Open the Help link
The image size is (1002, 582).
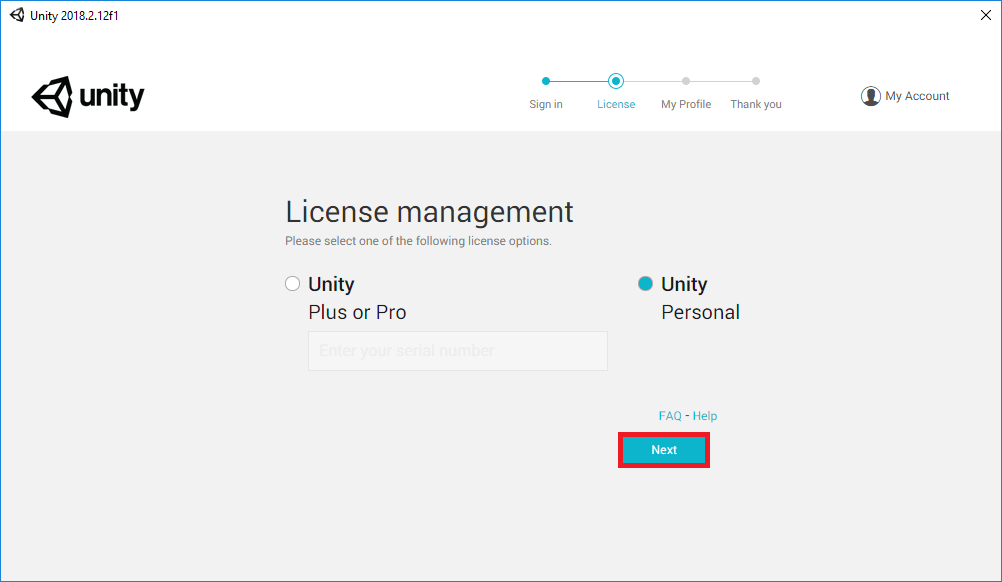point(704,415)
